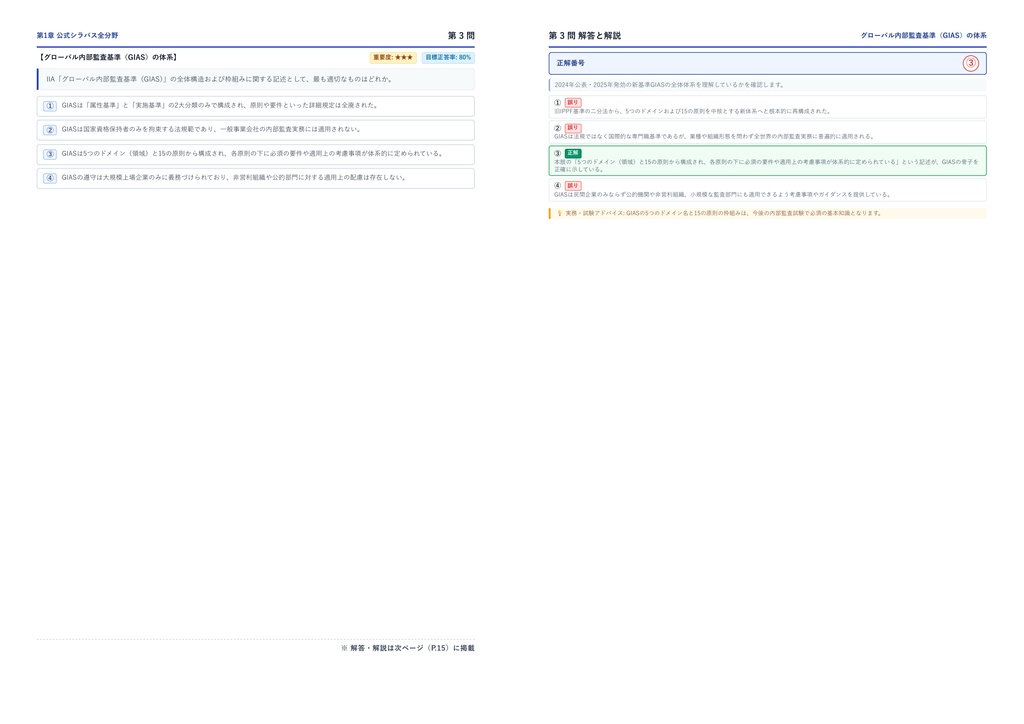Click the explanation text starting 旧IPPF基準の二分法から
The height and width of the screenshot is (724, 1024).
692,112
